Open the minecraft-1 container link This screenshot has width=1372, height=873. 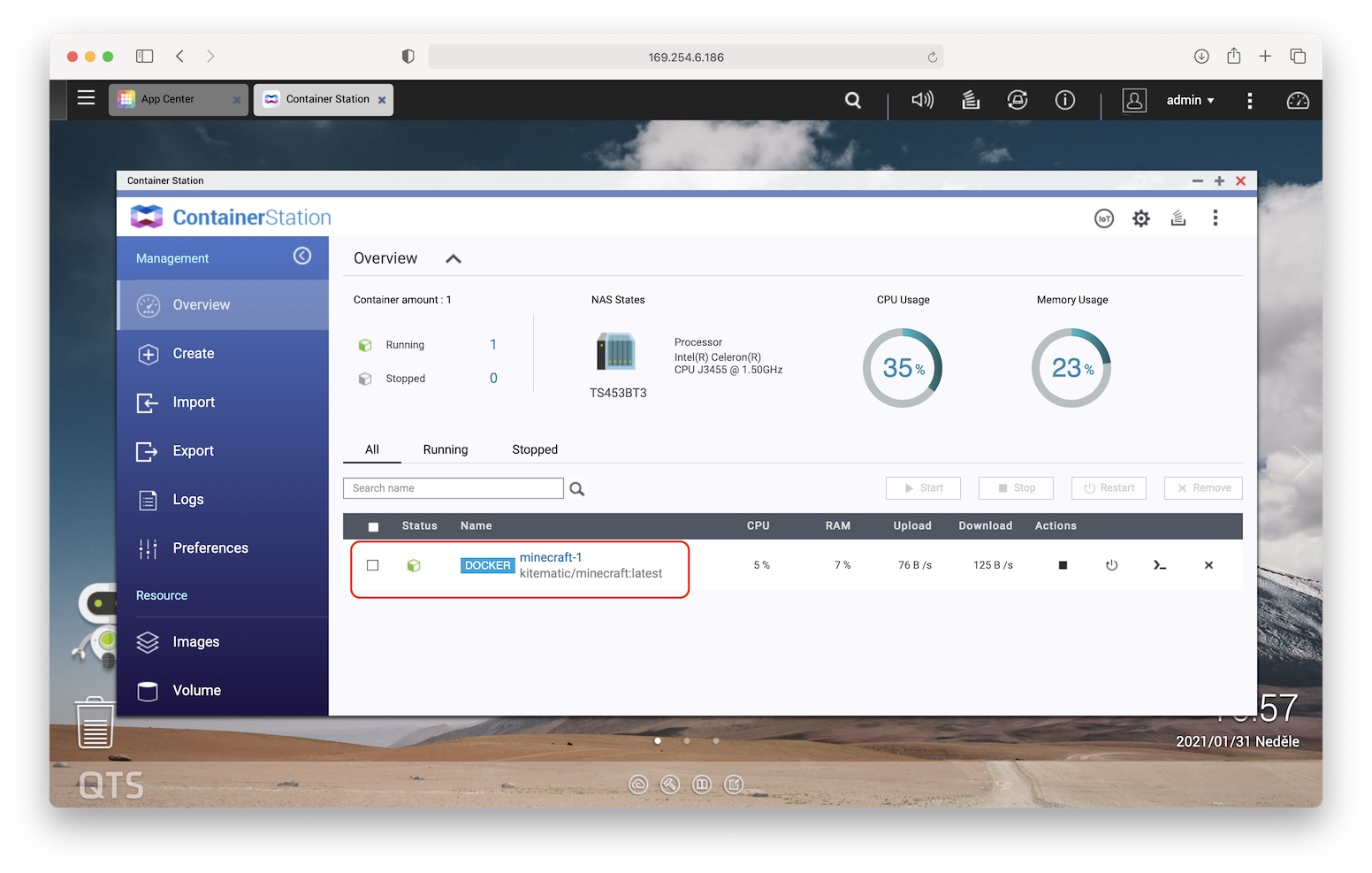550,557
